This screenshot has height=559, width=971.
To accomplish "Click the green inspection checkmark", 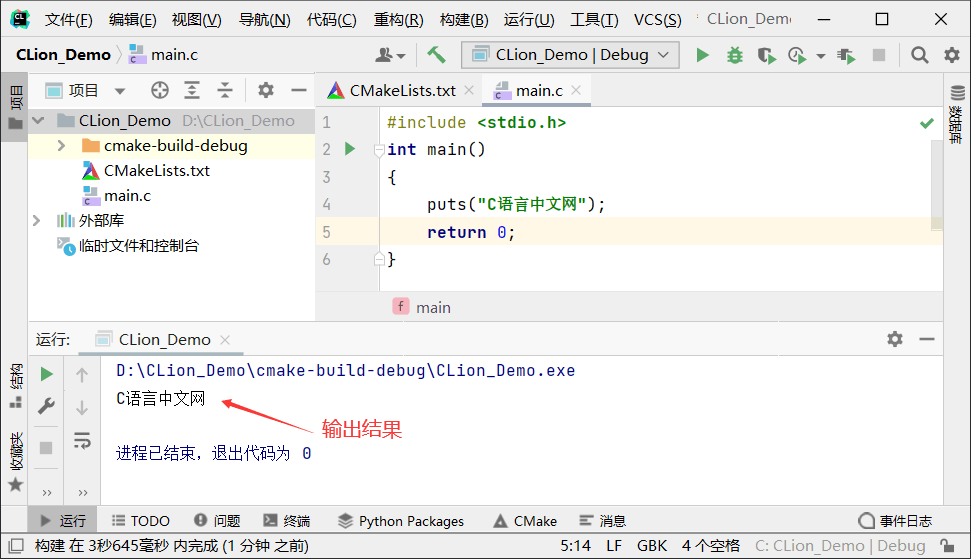I will [x=926, y=123].
